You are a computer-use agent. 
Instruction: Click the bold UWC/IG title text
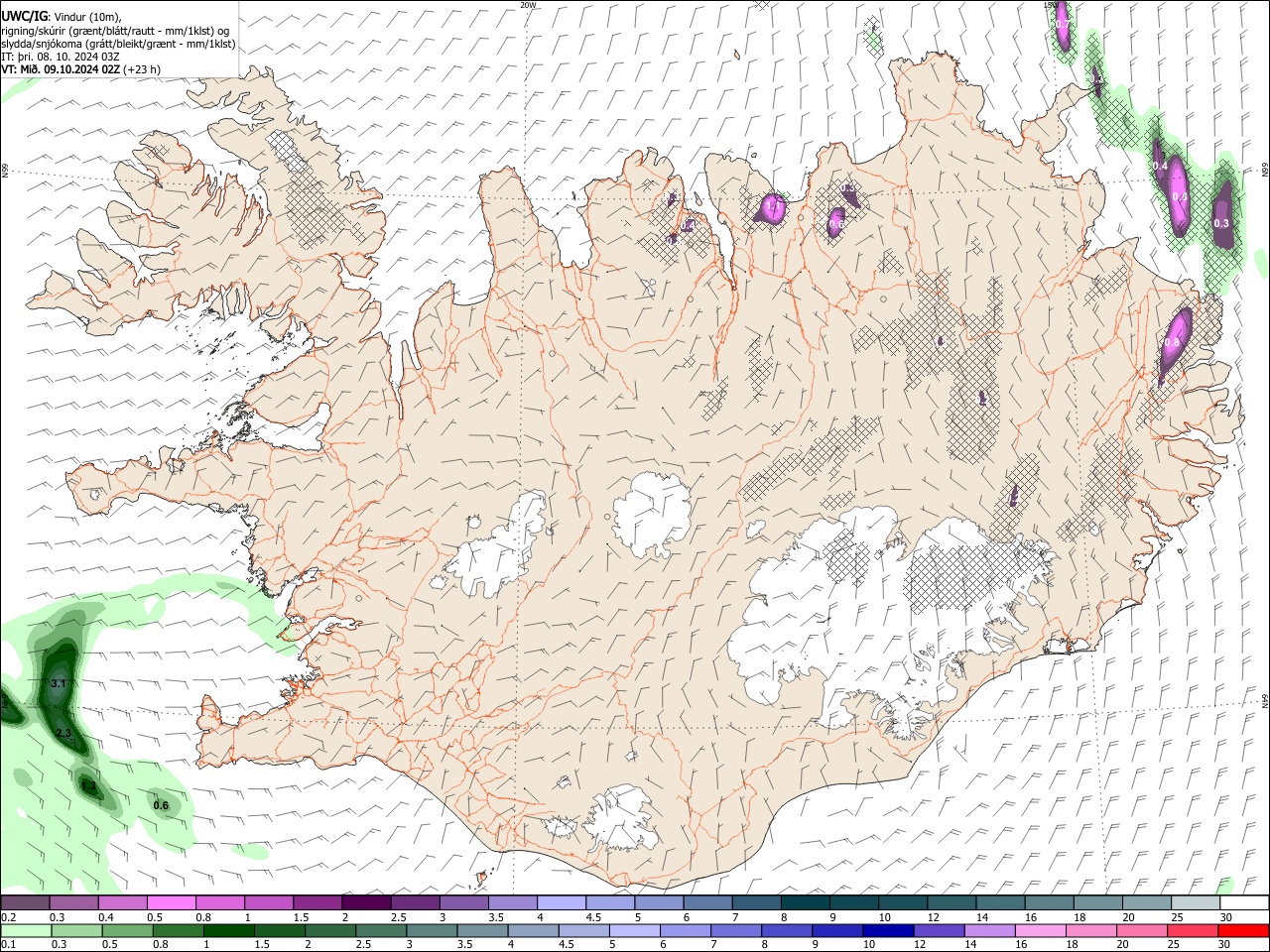tap(24, 17)
